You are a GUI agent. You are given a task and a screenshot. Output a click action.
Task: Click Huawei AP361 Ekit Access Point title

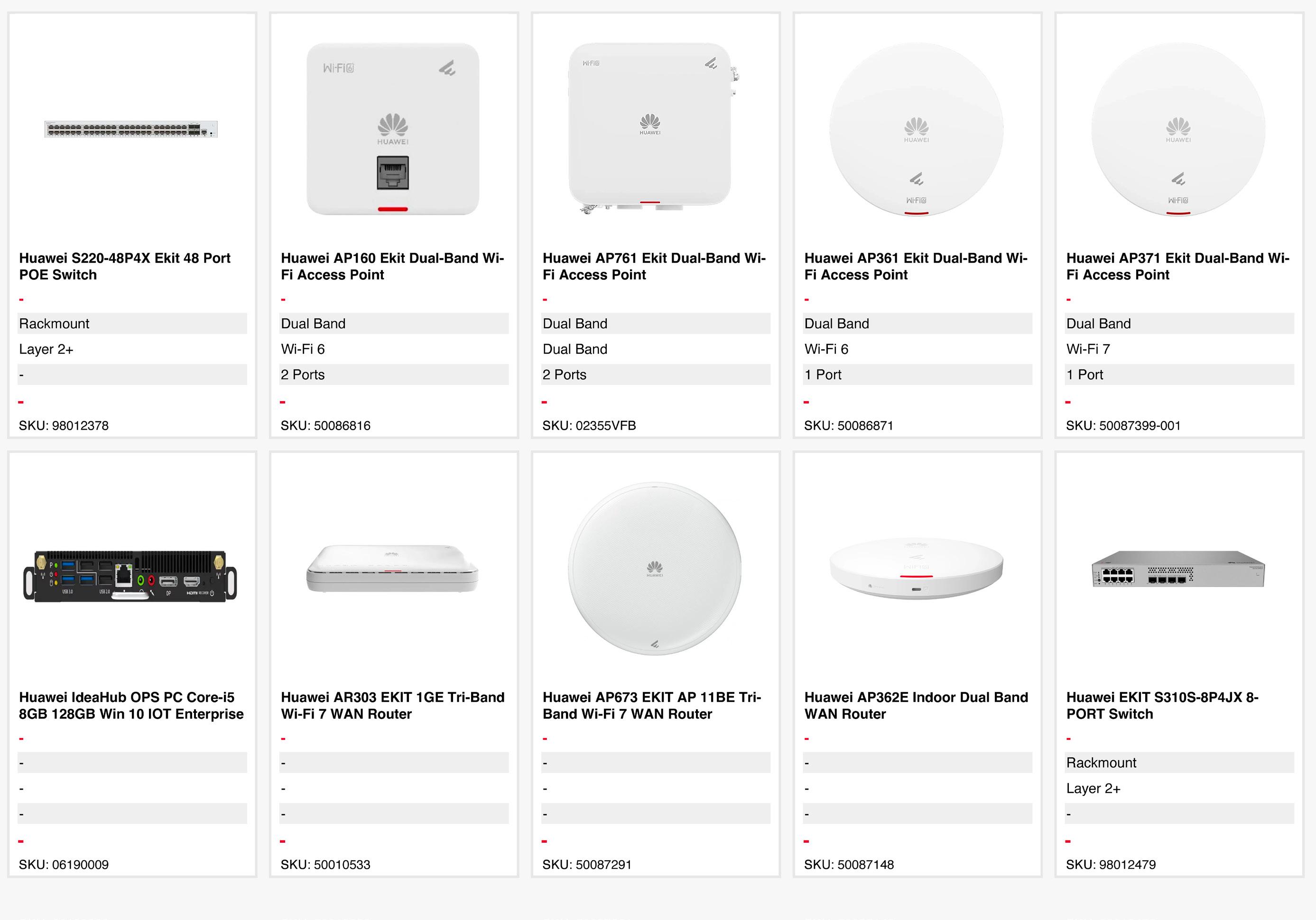pyautogui.click(x=915, y=267)
